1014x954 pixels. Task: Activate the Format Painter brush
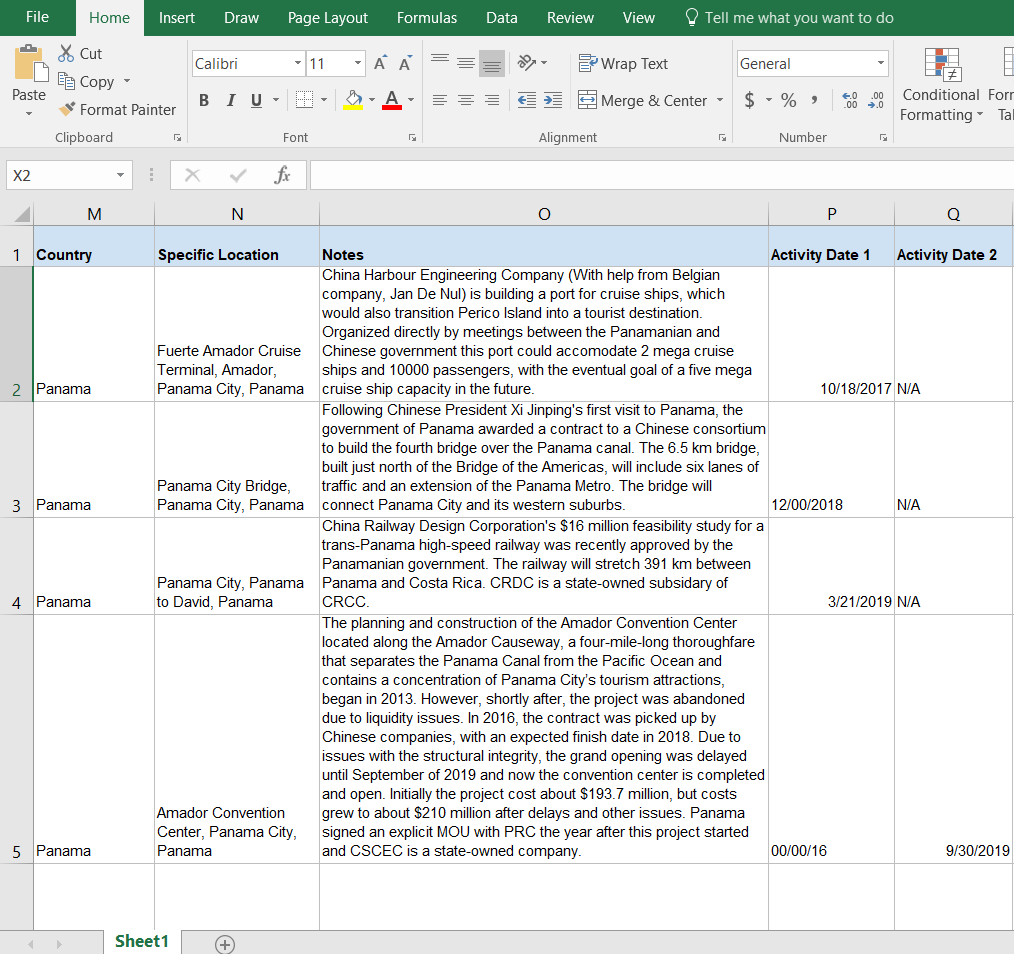point(67,109)
